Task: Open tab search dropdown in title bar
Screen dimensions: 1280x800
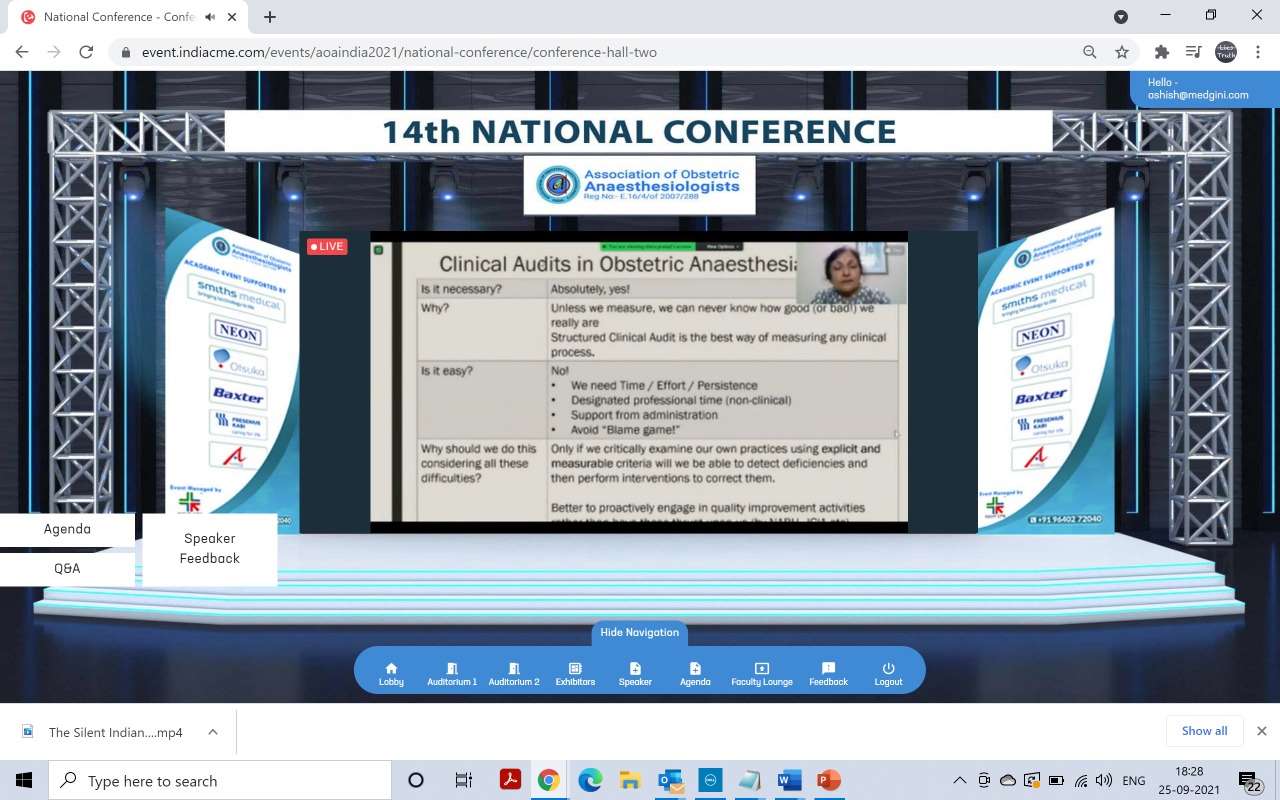Action: coord(1121,17)
